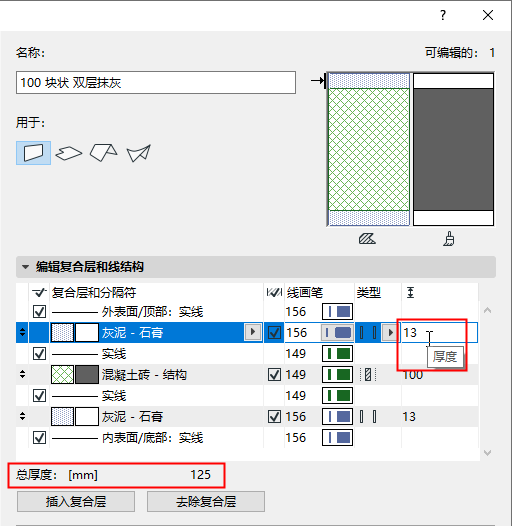
Task: Click the hatch fill thumbnail in 混凝土砖 row
Action: [x=62, y=375]
